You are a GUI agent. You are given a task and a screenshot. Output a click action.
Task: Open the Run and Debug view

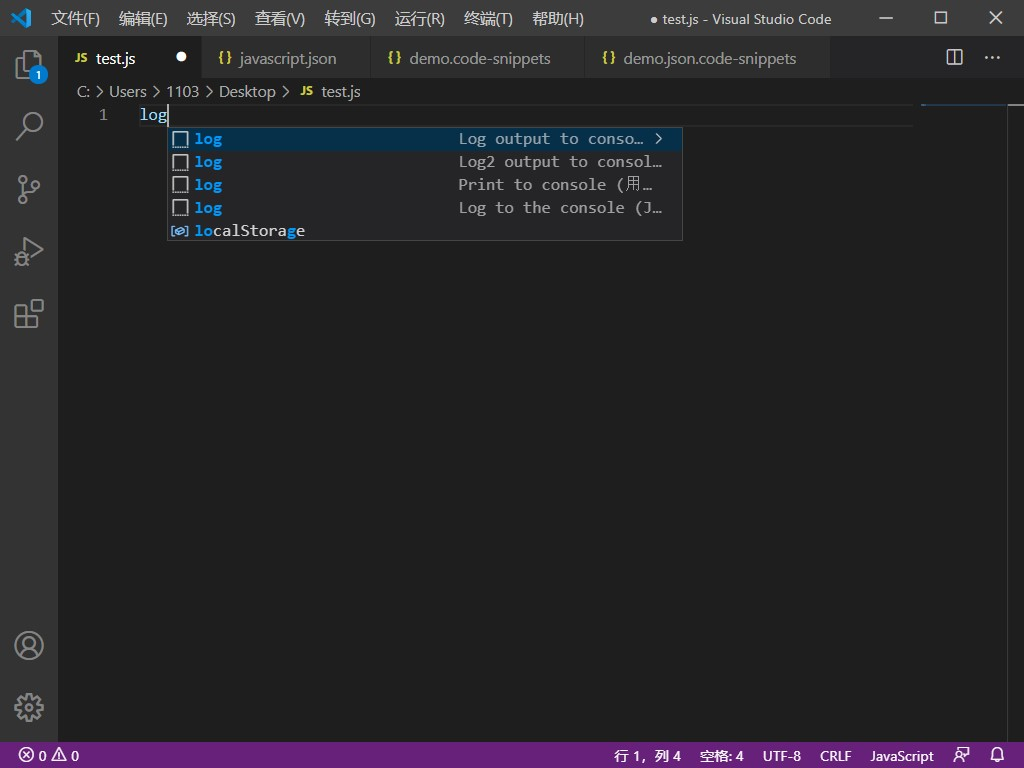(x=29, y=251)
